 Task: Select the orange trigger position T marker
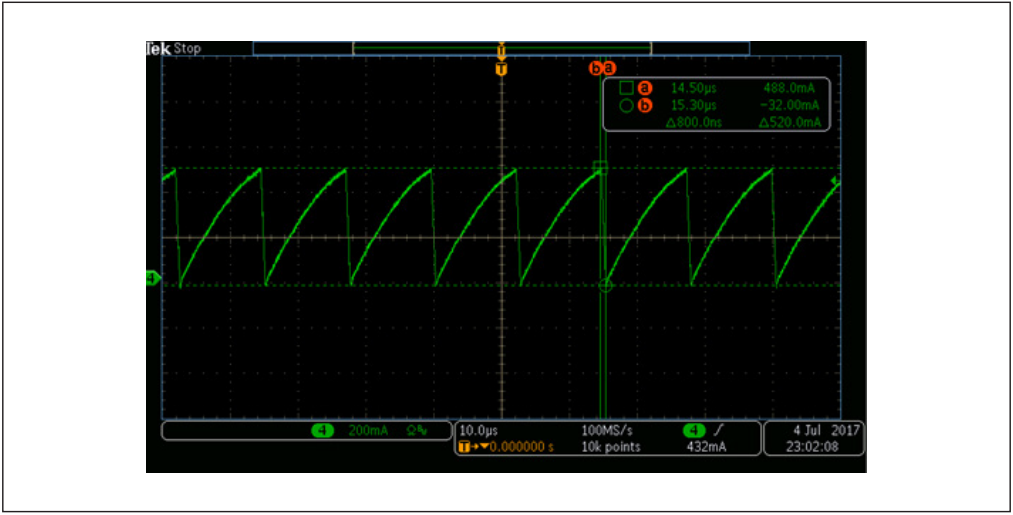tap(501, 68)
